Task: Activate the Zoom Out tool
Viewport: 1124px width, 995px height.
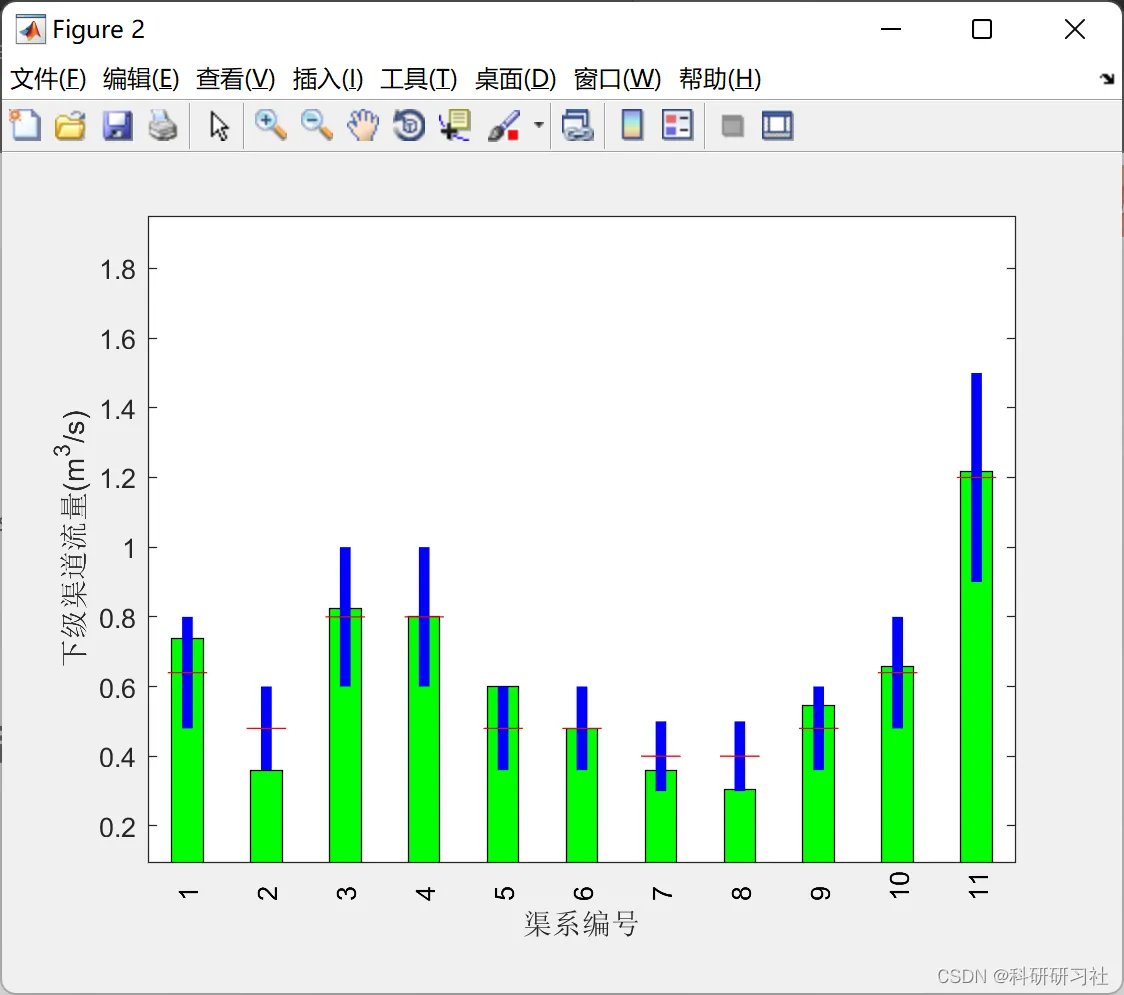Action: point(316,125)
